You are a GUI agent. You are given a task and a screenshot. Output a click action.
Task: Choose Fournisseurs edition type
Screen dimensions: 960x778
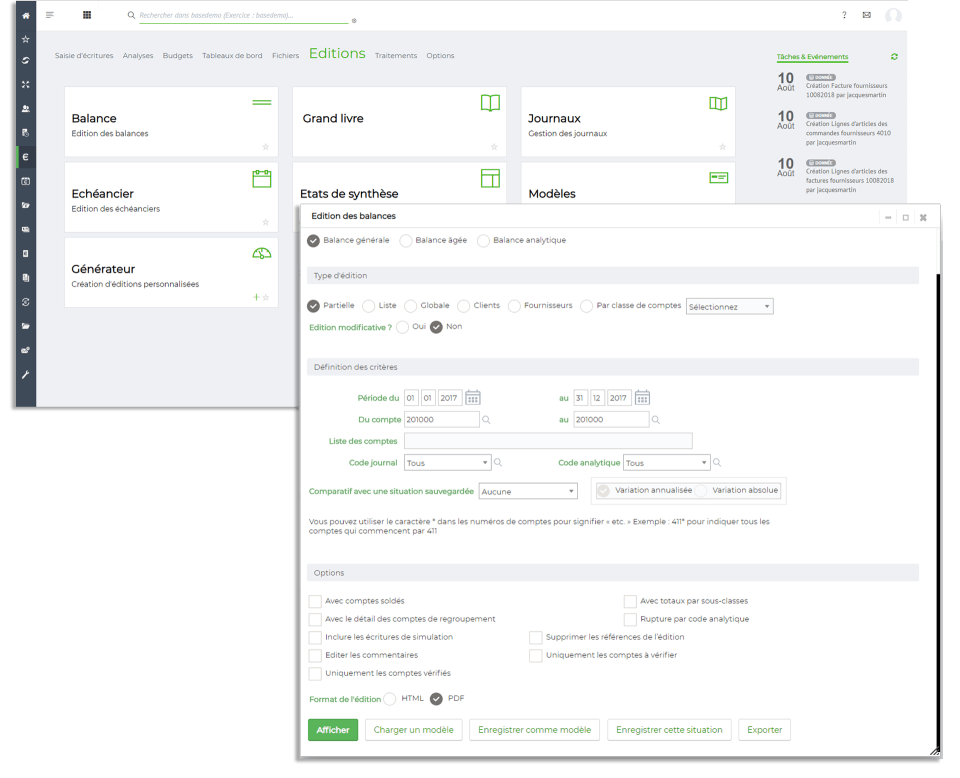pos(514,305)
